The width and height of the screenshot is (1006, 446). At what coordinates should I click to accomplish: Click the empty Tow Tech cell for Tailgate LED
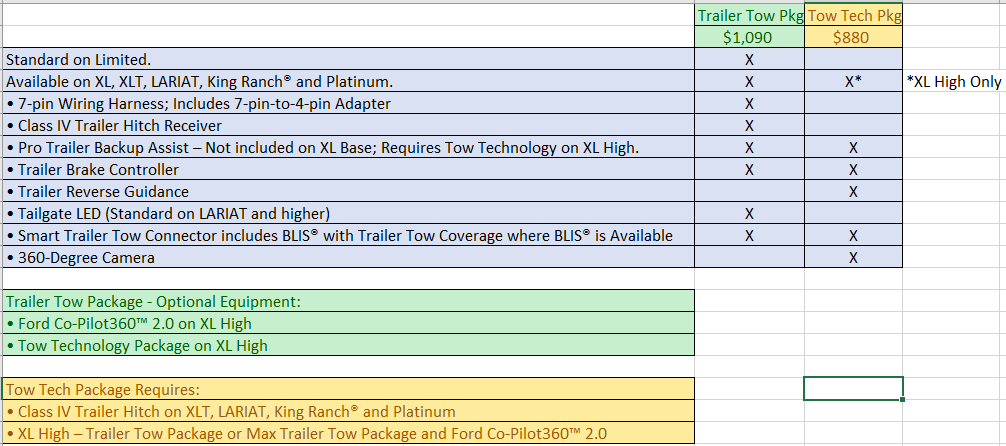pos(853,213)
